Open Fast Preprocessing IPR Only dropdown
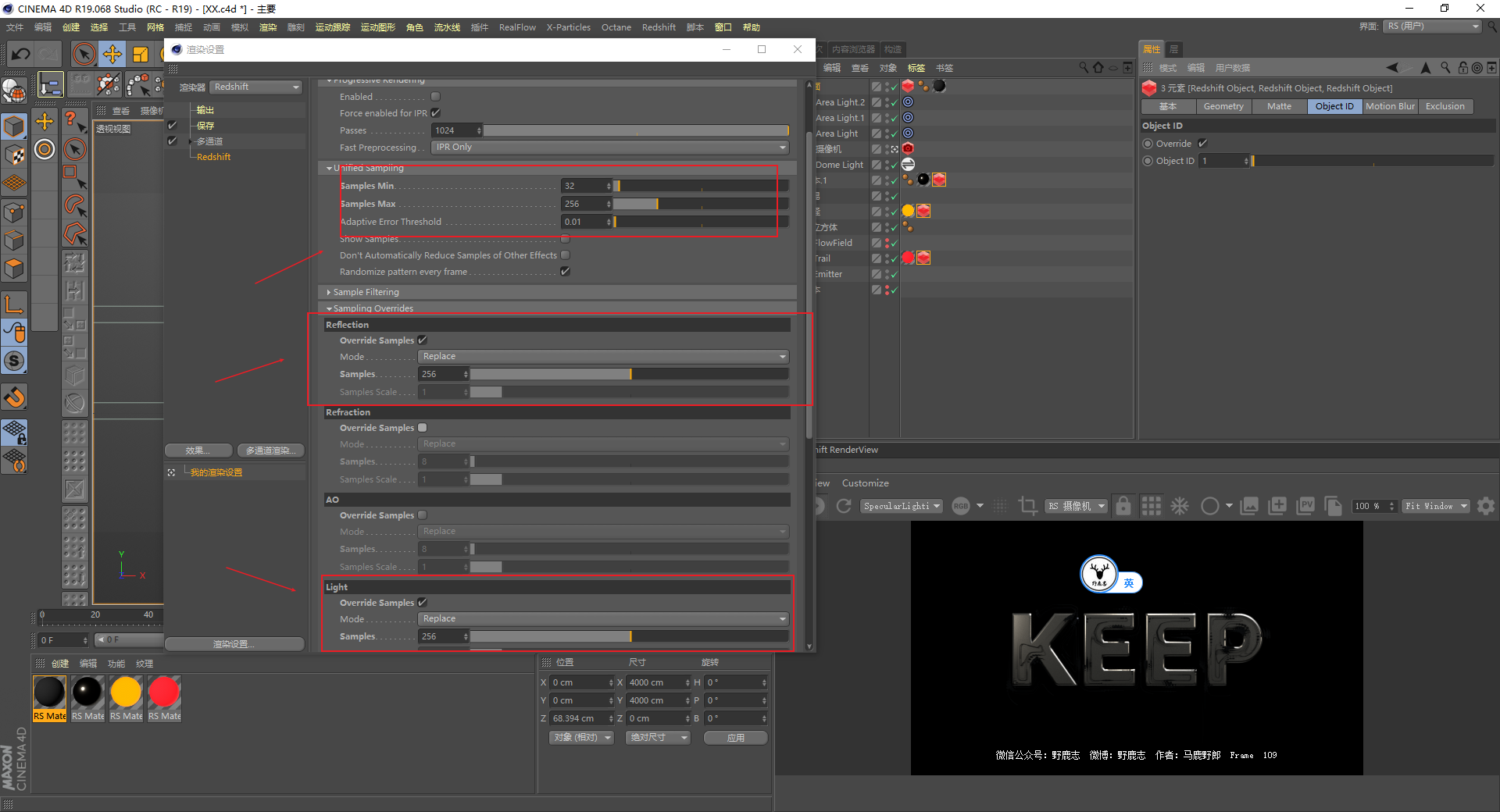This screenshot has height=812, width=1500. coord(610,148)
